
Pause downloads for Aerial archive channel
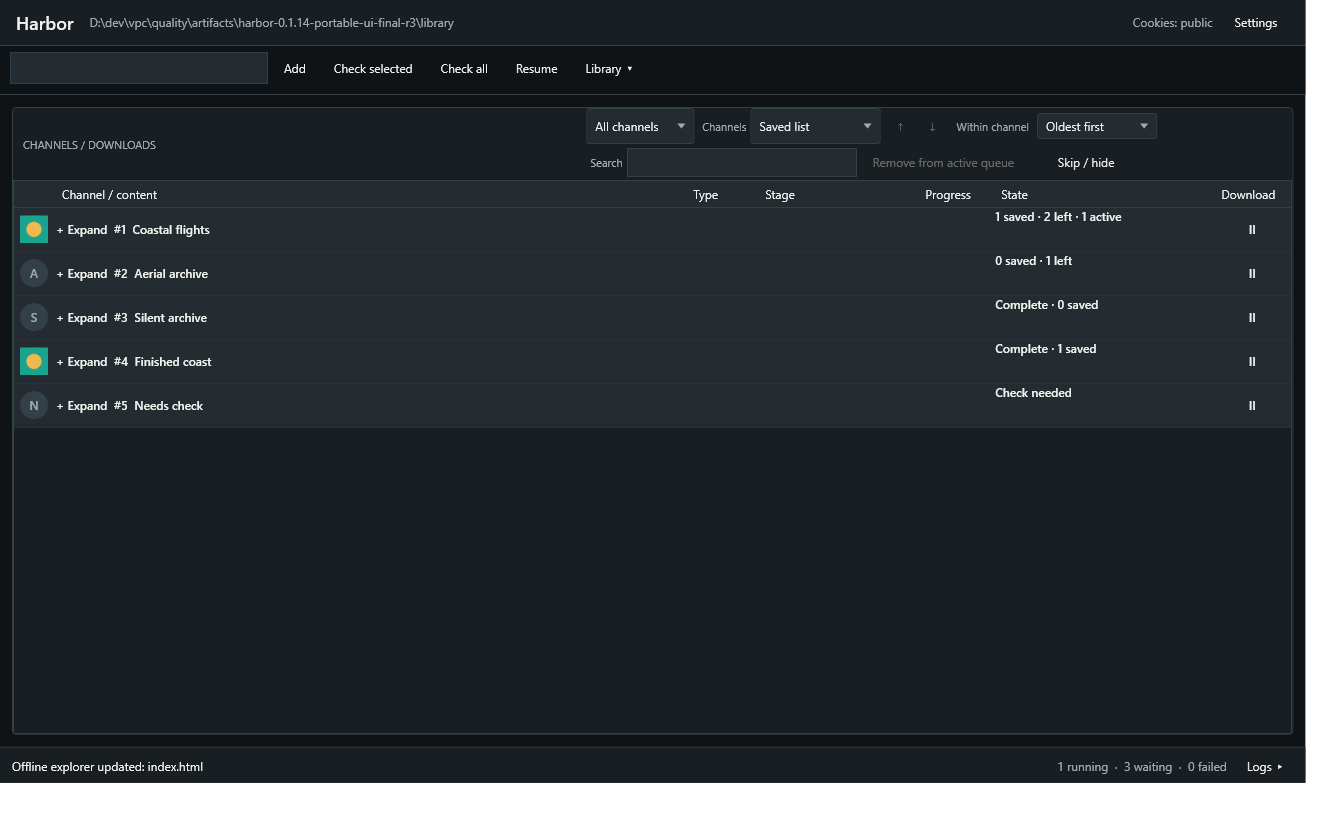coord(1251,274)
